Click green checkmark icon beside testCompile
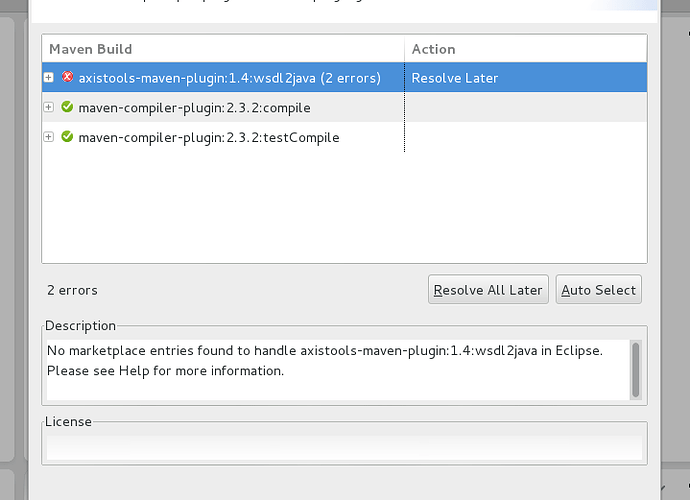Viewport: 690px width, 500px height. click(x=67, y=137)
